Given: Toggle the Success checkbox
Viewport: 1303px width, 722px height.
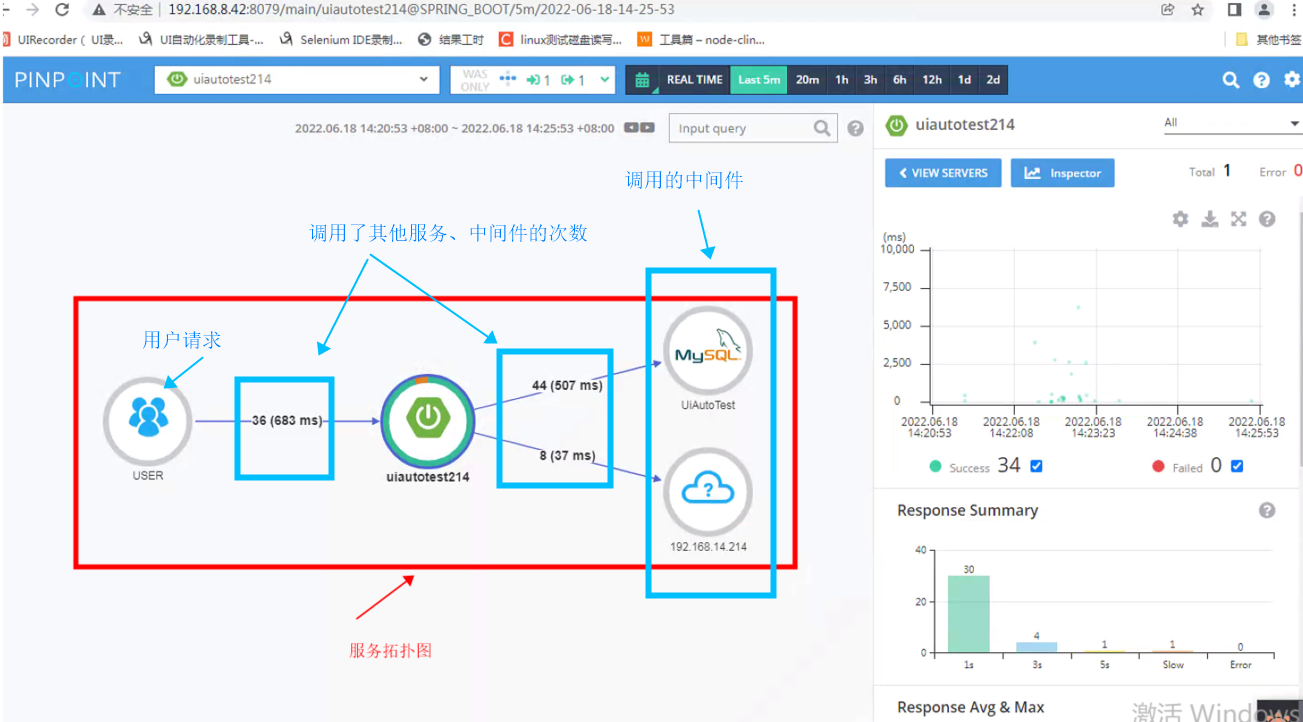Looking at the screenshot, I should tap(1036, 466).
